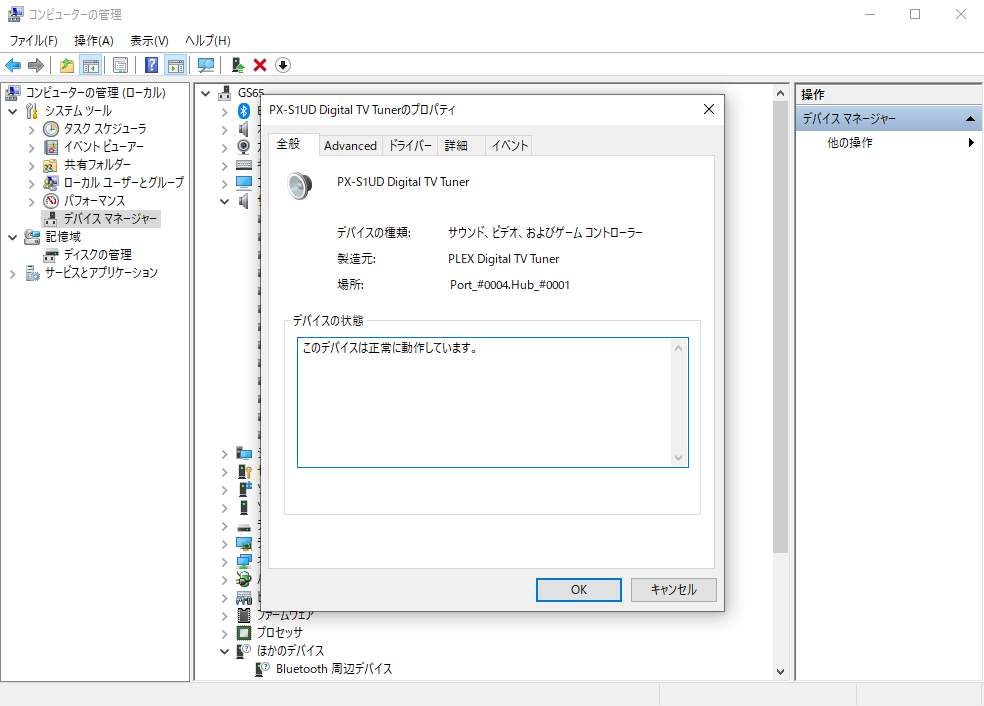
Task: Open the ファイル(F) menu
Action: (33, 41)
